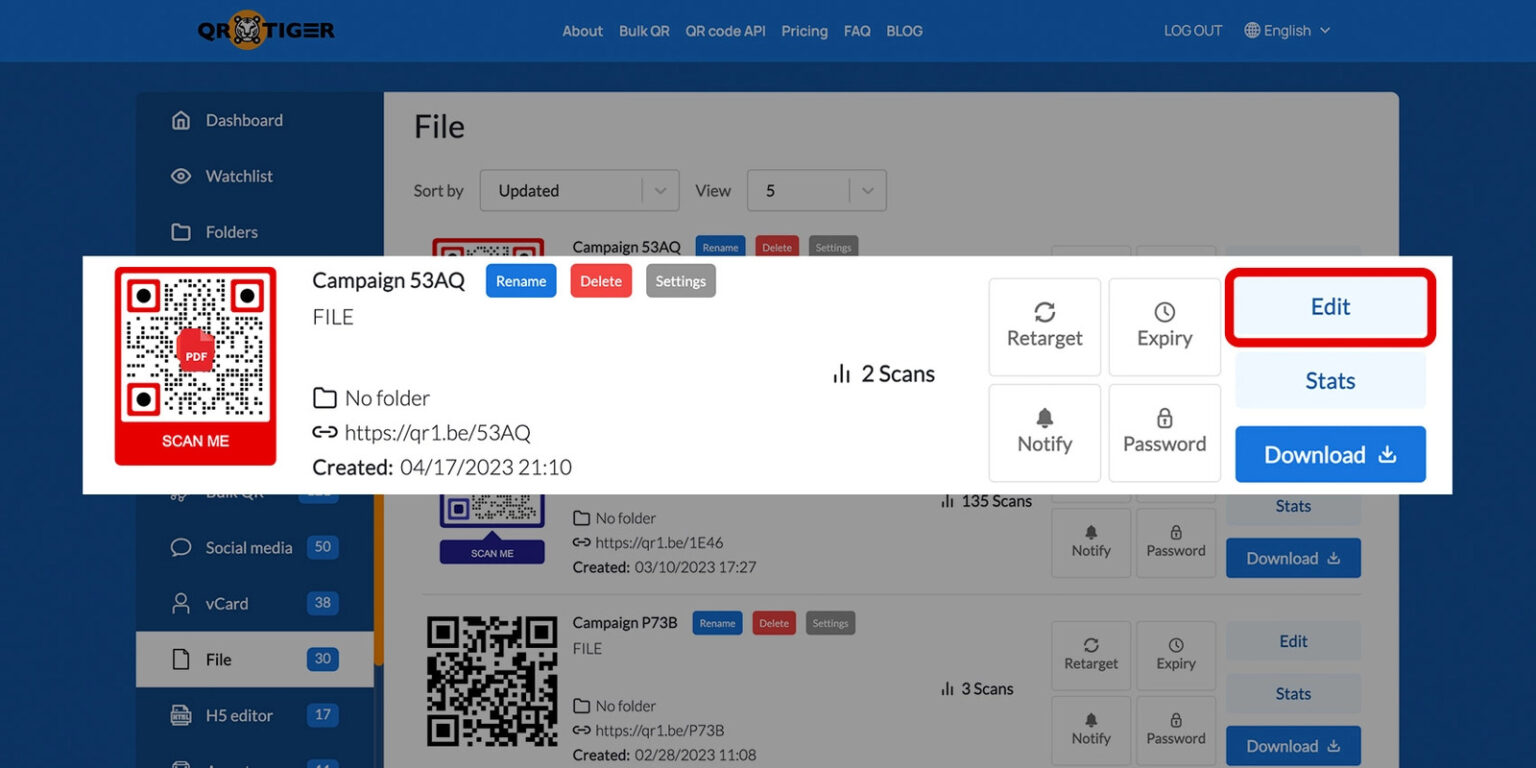
Task: Click Retarget in highlighted Campaign 53AQ card
Action: coord(1045,327)
